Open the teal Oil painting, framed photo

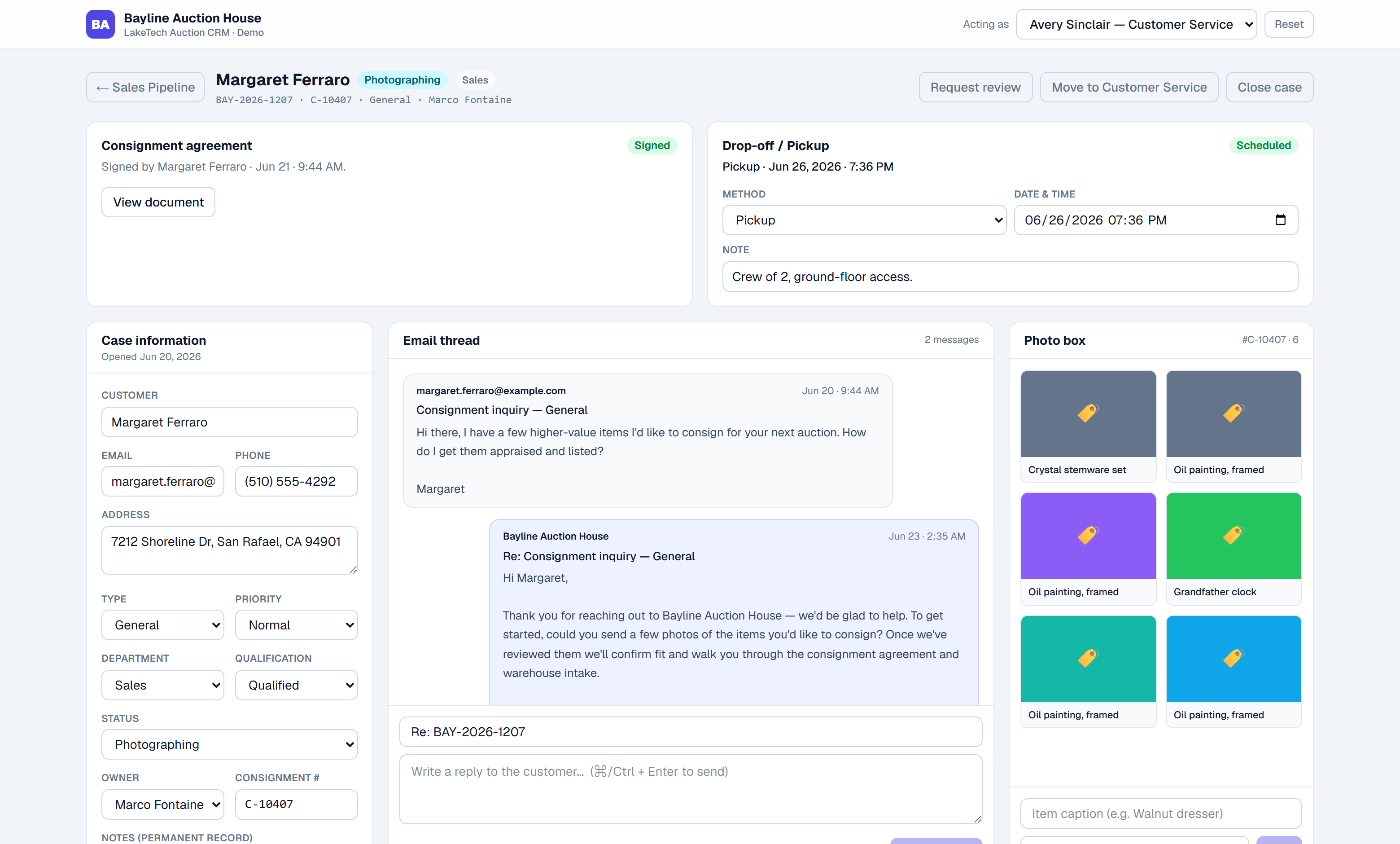click(x=1088, y=671)
